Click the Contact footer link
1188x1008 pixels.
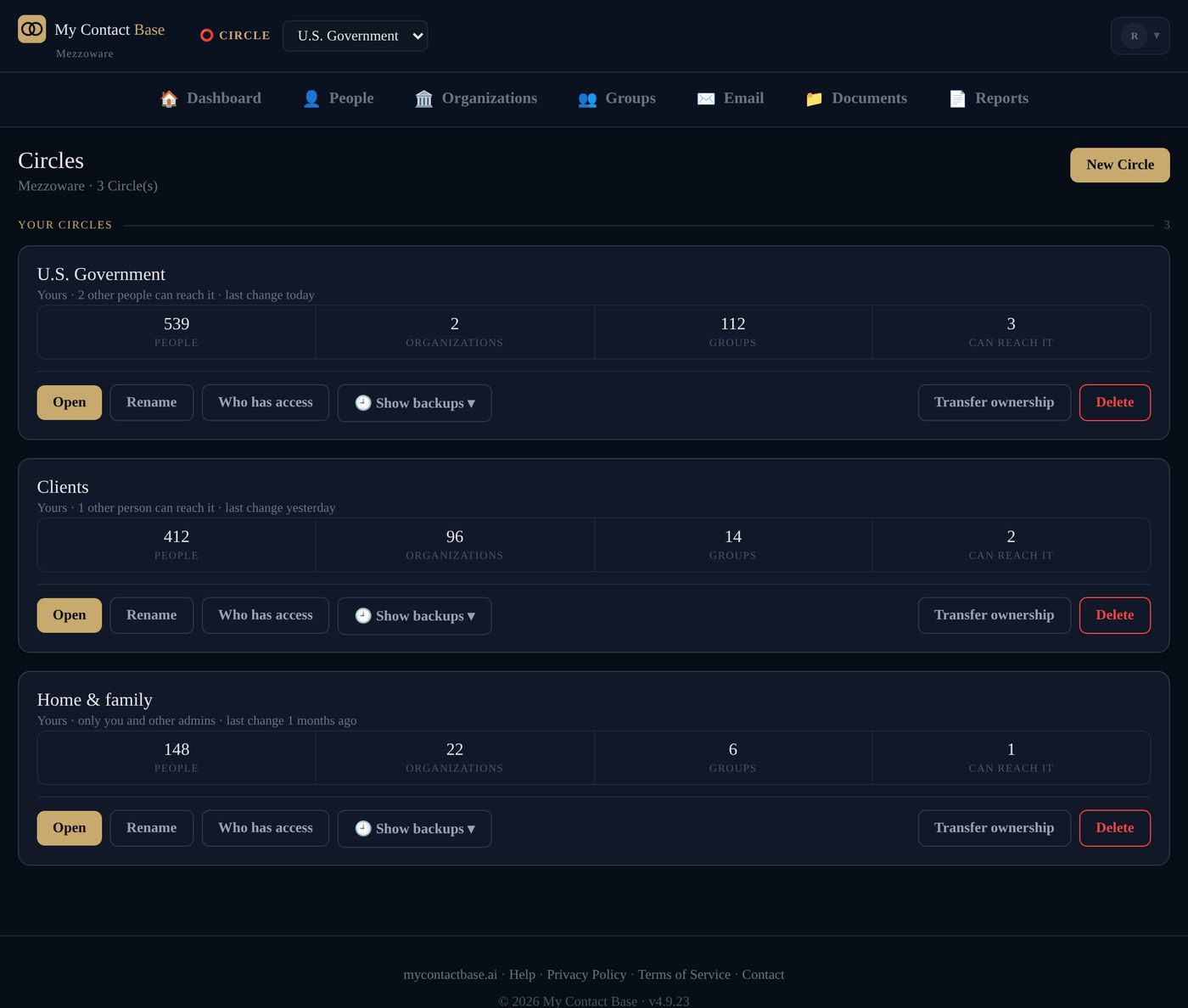click(763, 975)
